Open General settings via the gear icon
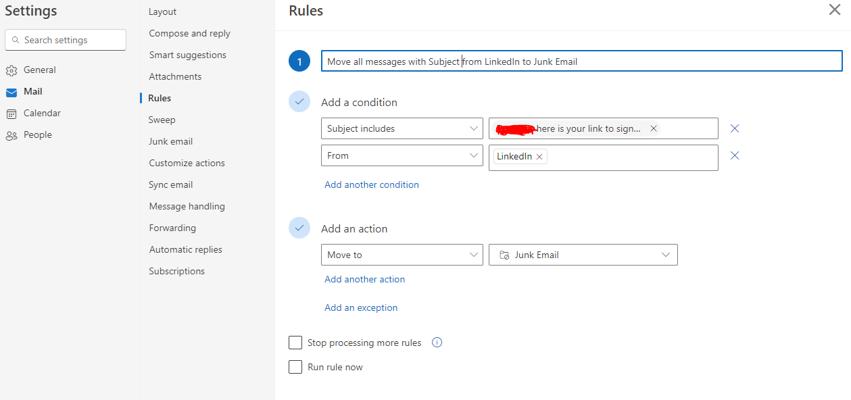Viewport: 851px width, 400px height. point(11,71)
